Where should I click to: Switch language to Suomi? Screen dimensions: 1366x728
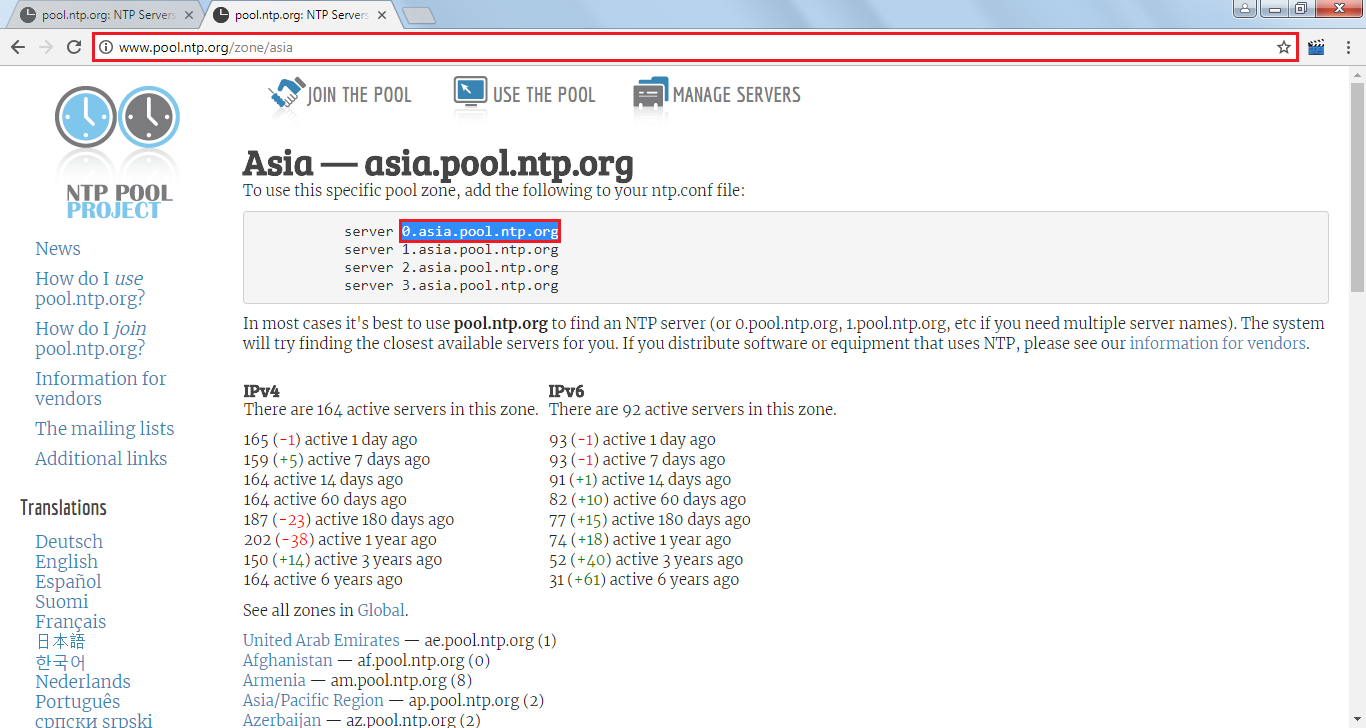[62, 602]
